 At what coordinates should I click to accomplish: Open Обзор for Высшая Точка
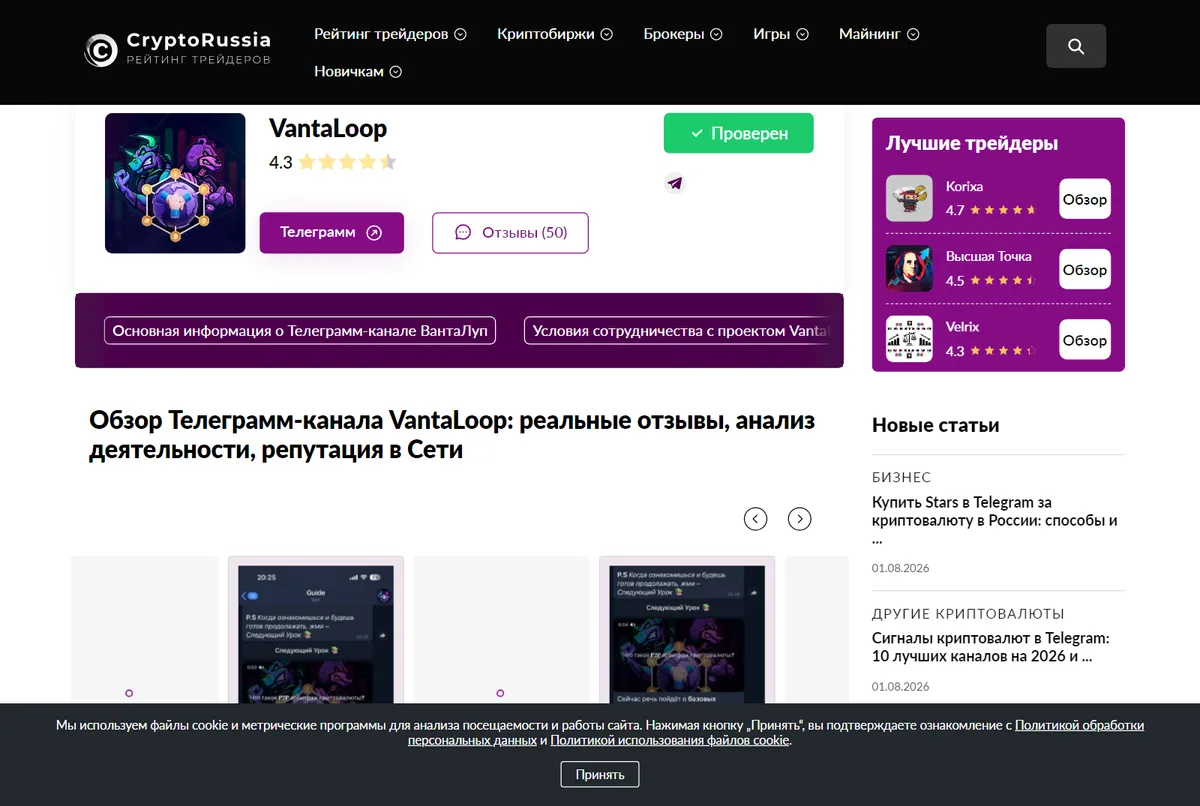[1085, 269]
